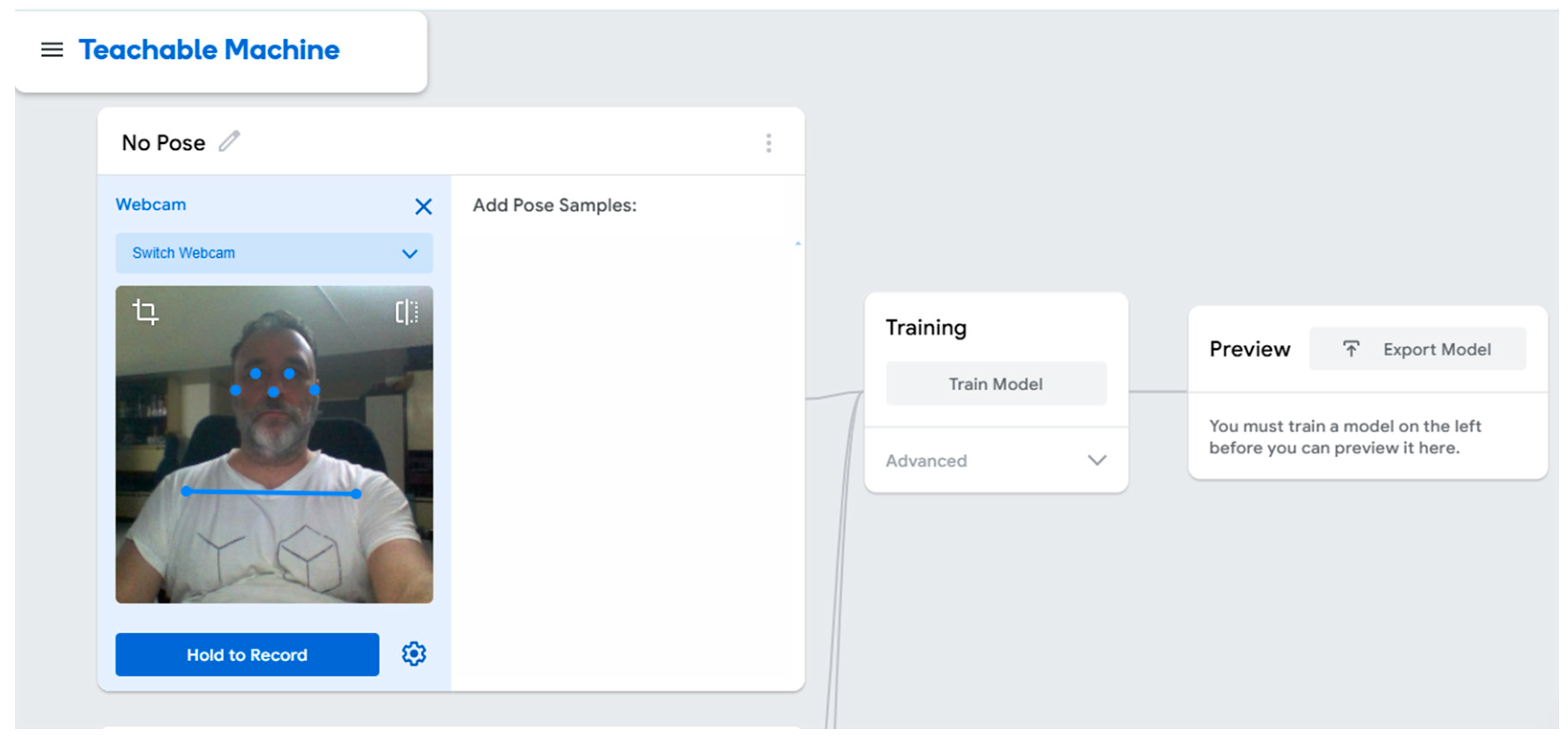Toggle the webcam mirror flip icon
The height and width of the screenshot is (740, 1568).
point(406,312)
